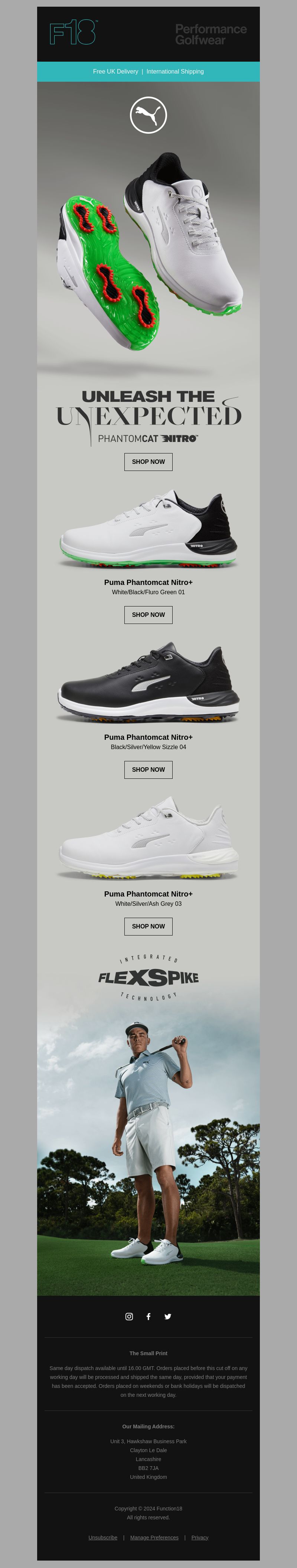Click Shop Now for White/Silver/Ash Grey 03
The image size is (297, 1568).
coord(148,927)
